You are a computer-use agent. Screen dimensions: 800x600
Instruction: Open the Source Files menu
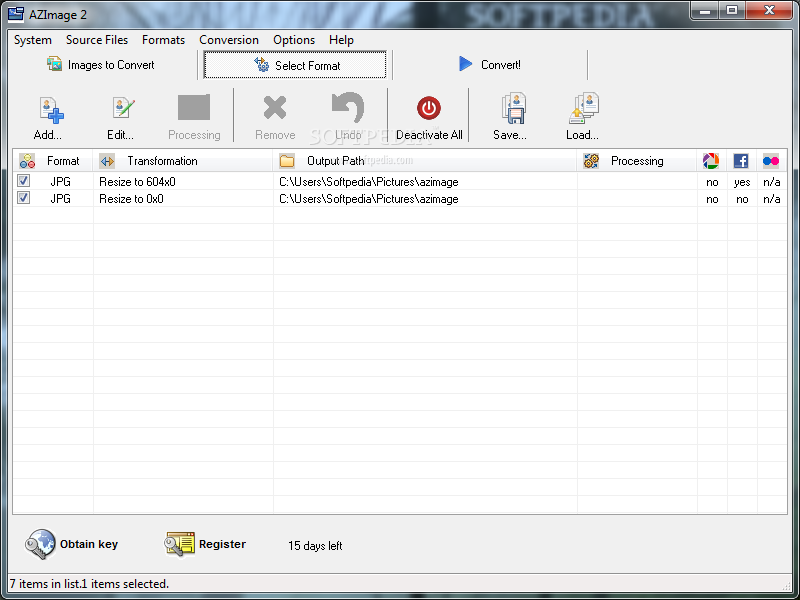click(x=97, y=40)
